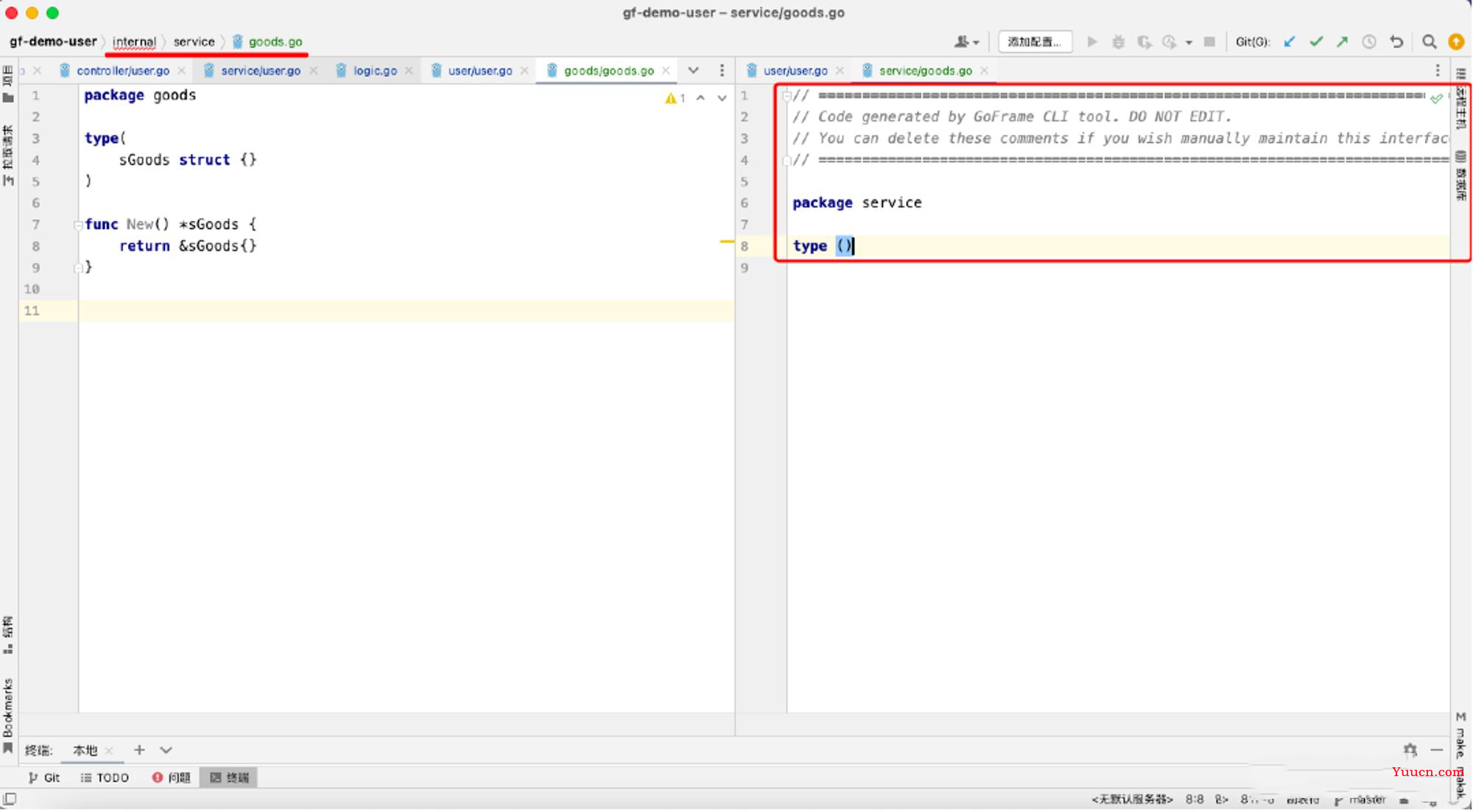Collapse func New fold marker line 7
This screenshot has height=812, width=1473.
pyautogui.click(x=77, y=225)
